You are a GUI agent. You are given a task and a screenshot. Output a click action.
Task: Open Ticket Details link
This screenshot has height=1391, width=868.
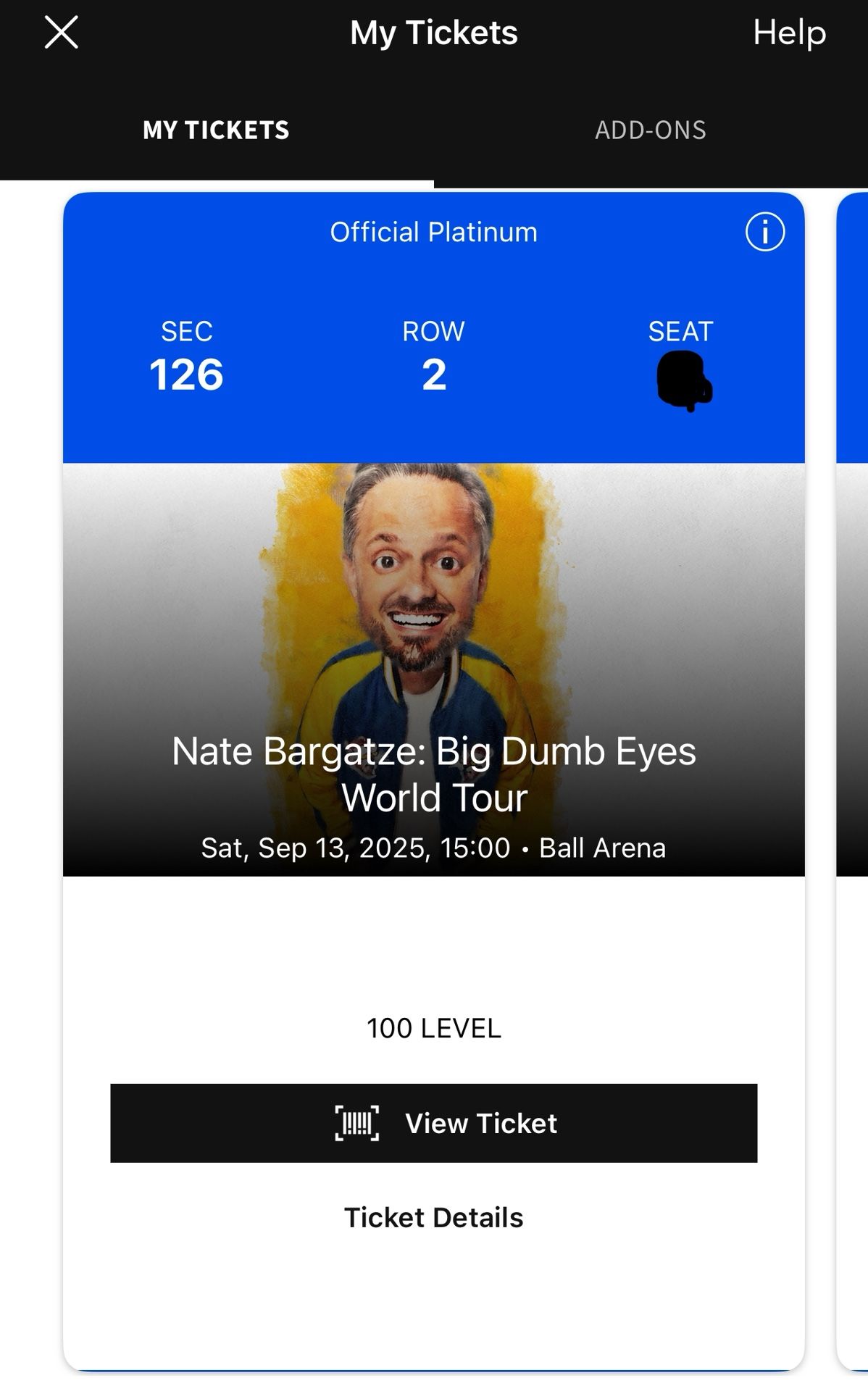pyautogui.click(x=433, y=1218)
